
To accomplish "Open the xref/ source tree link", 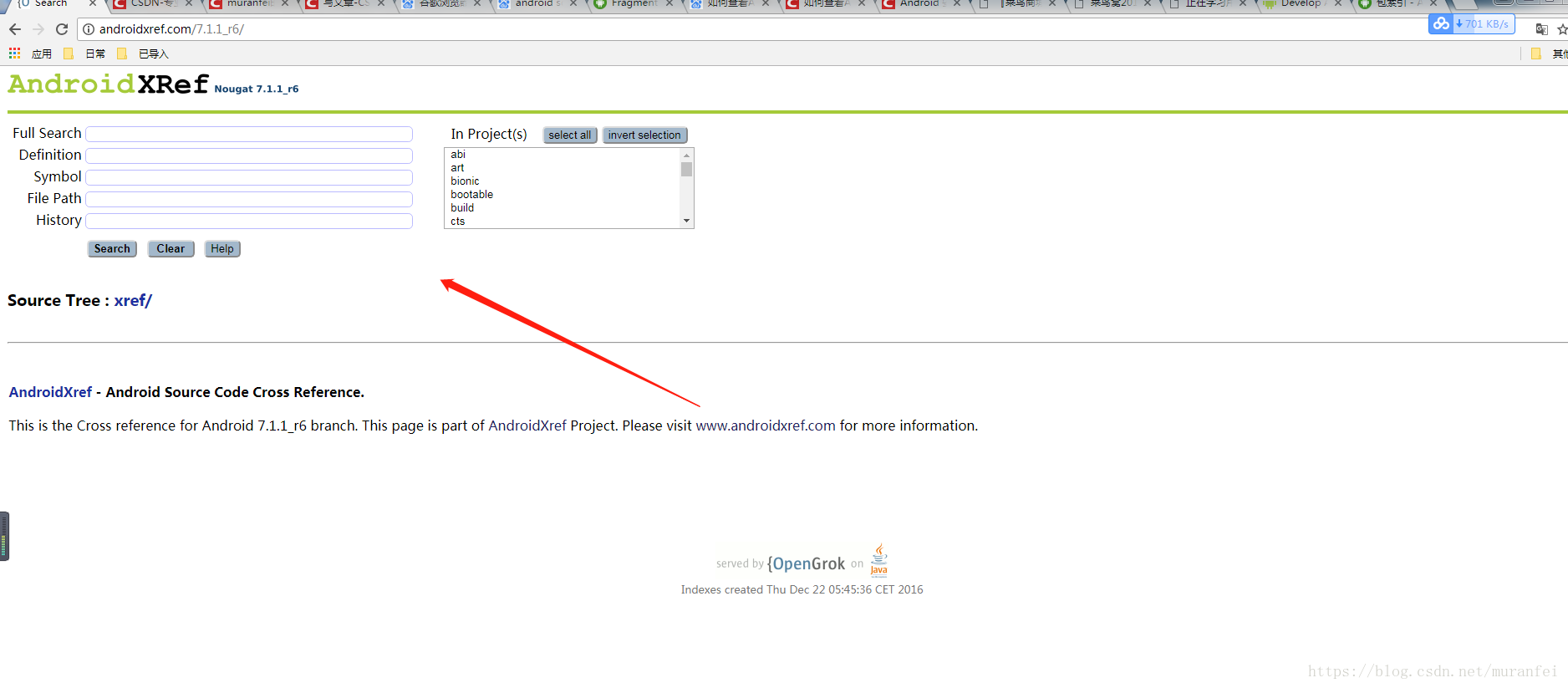I will click(133, 301).
